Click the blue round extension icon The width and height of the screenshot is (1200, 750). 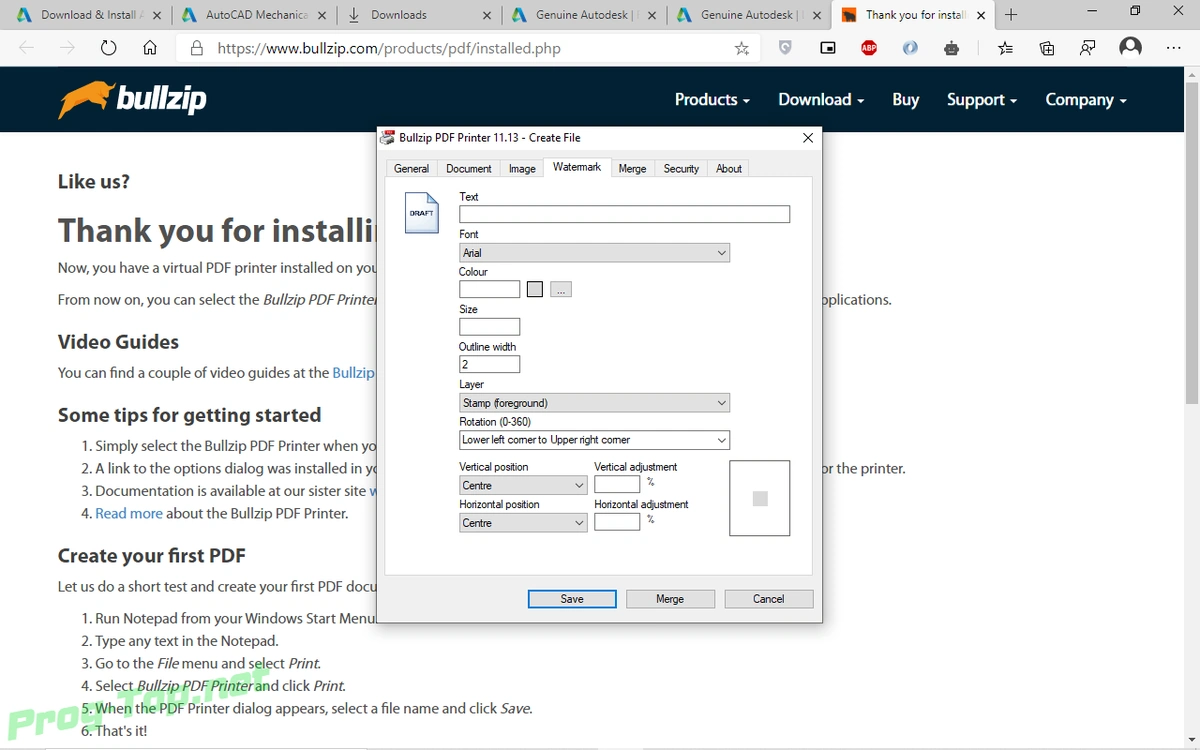click(x=910, y=48)
